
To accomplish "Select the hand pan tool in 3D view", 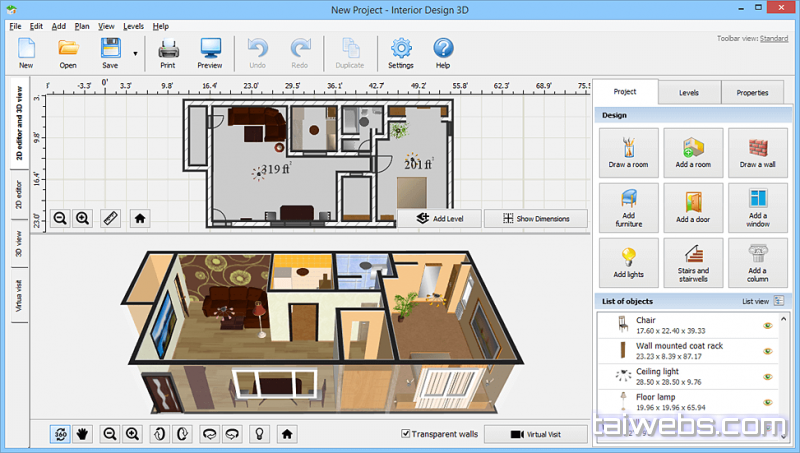I will pyautogui.click(x=84, y=434).
